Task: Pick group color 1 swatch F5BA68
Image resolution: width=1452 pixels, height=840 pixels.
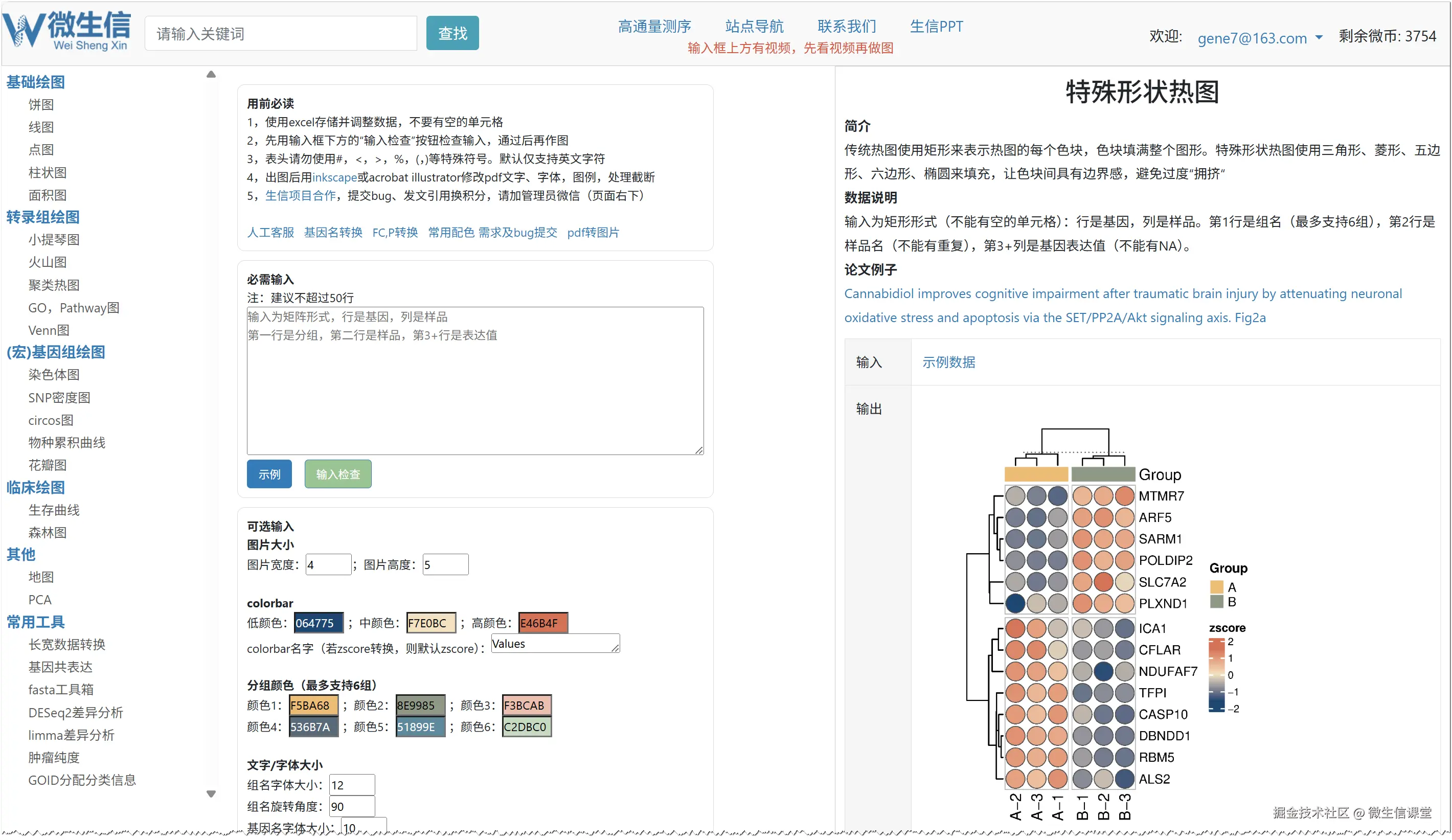Action: click(313, 705)
